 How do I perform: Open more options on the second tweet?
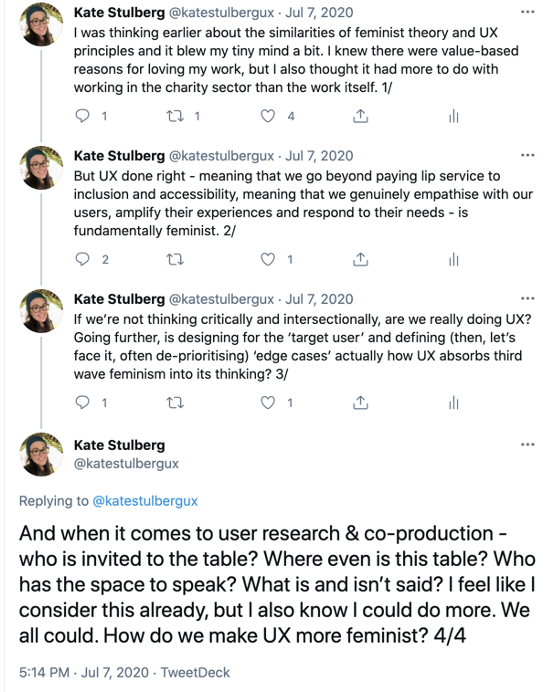[527, 155]
